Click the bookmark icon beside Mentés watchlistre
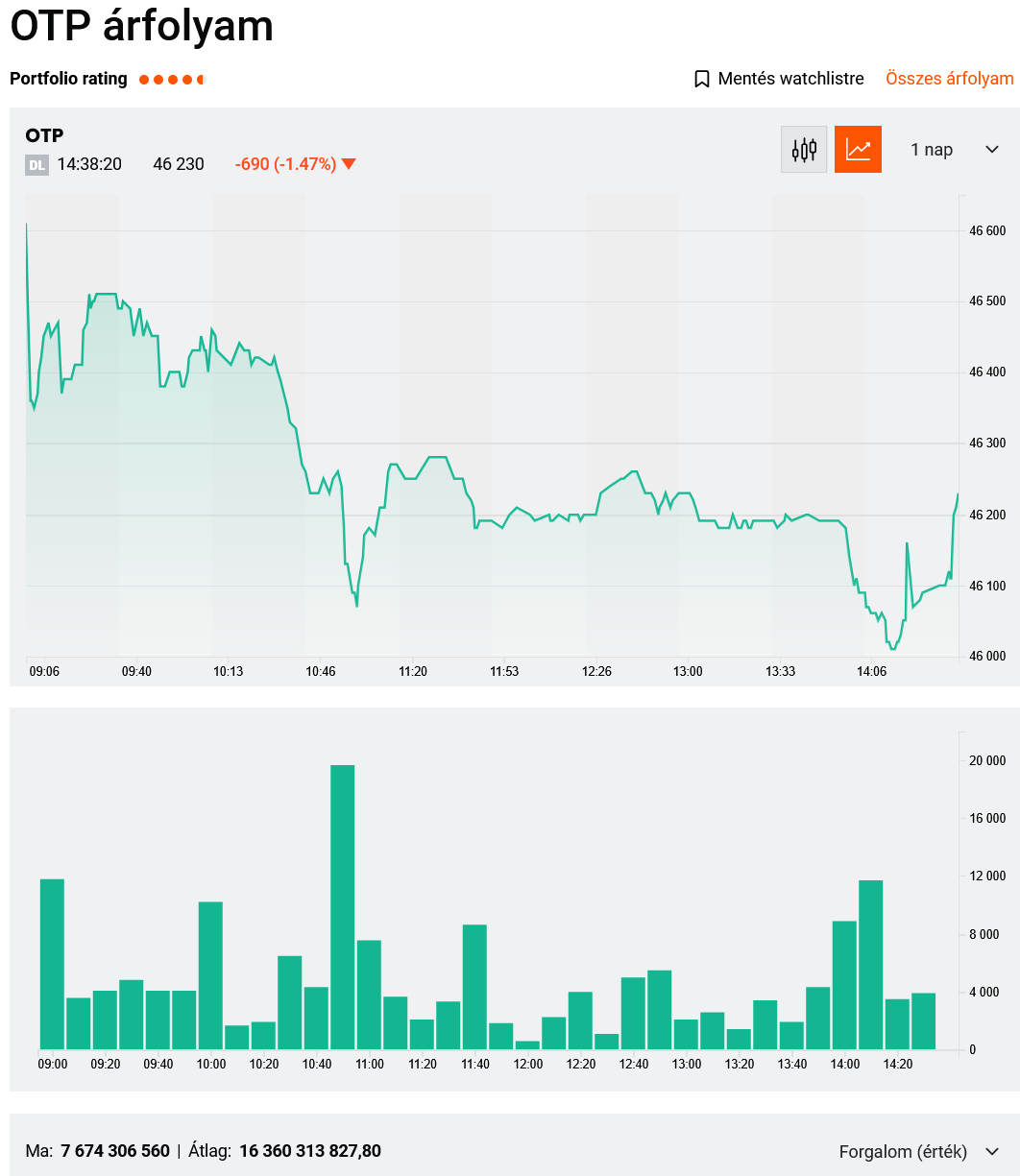 click(702, 79)
